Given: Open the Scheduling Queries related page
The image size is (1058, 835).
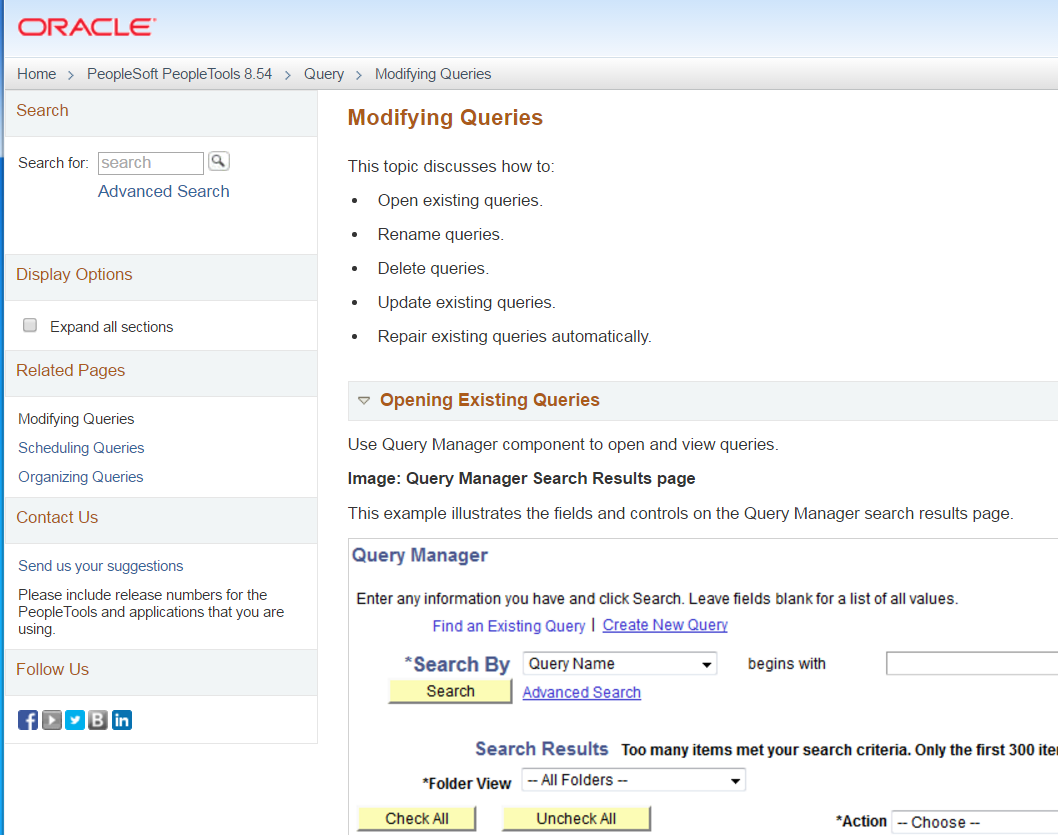Looking at the screenshot, I should [x=81, y=448].
